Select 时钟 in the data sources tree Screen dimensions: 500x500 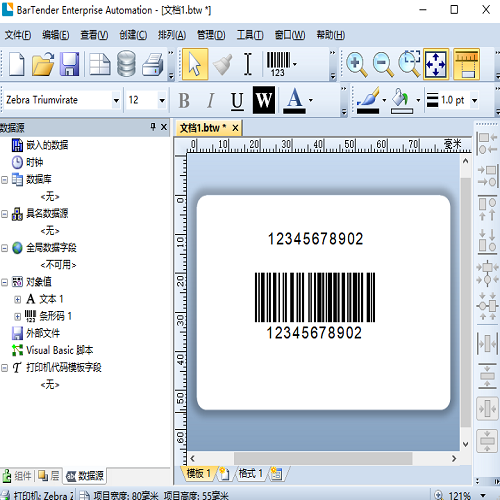(x=34, y=162)
